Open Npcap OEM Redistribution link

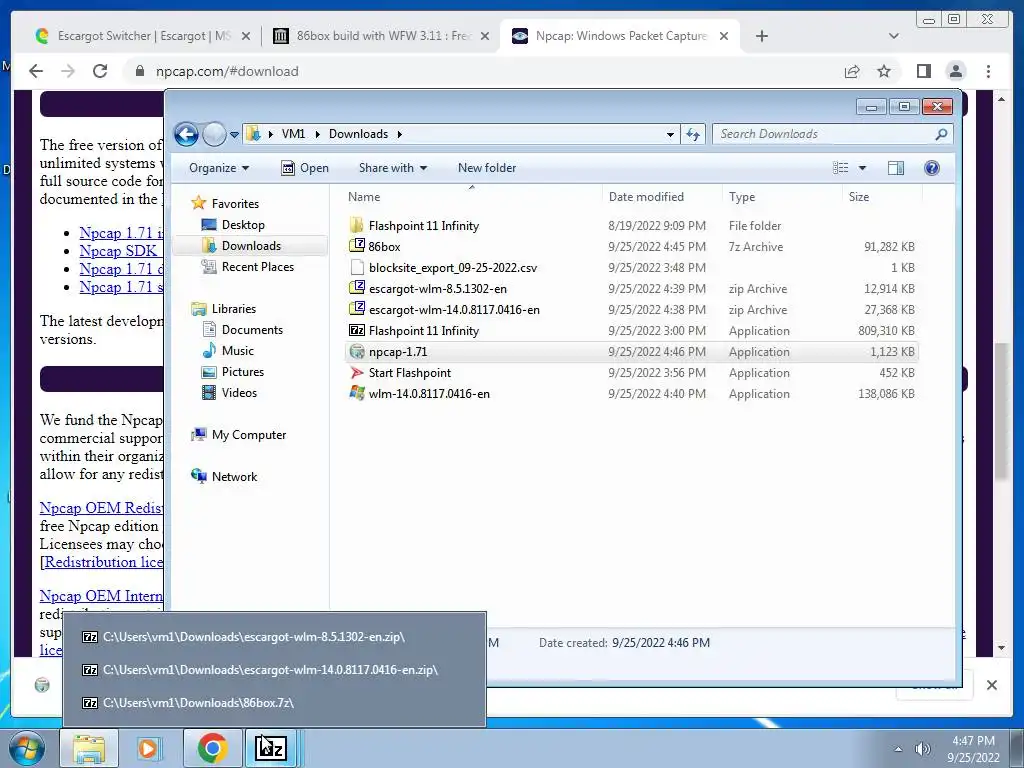point(101,508)
